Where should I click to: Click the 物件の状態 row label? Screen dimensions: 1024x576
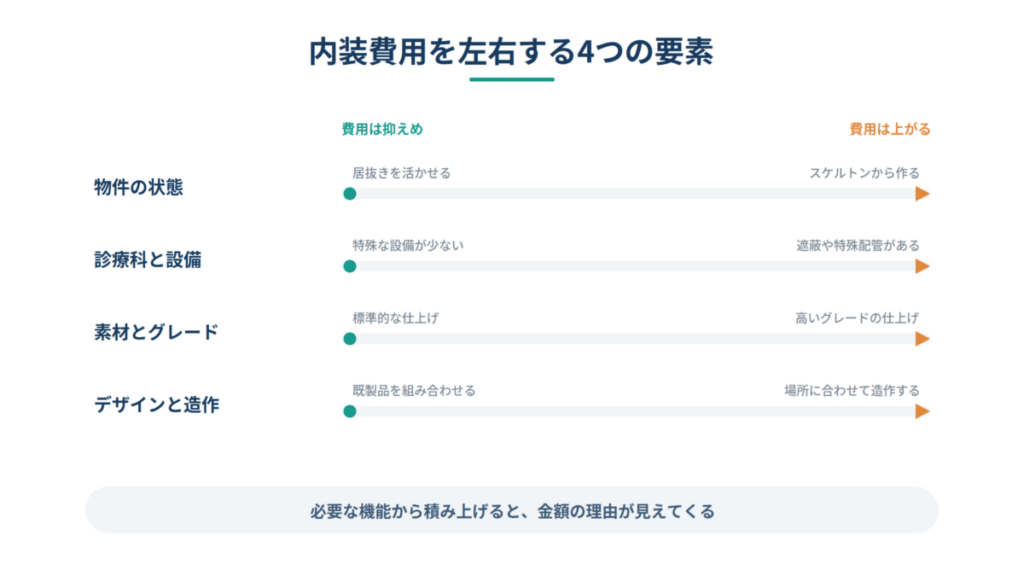(138, 187)
